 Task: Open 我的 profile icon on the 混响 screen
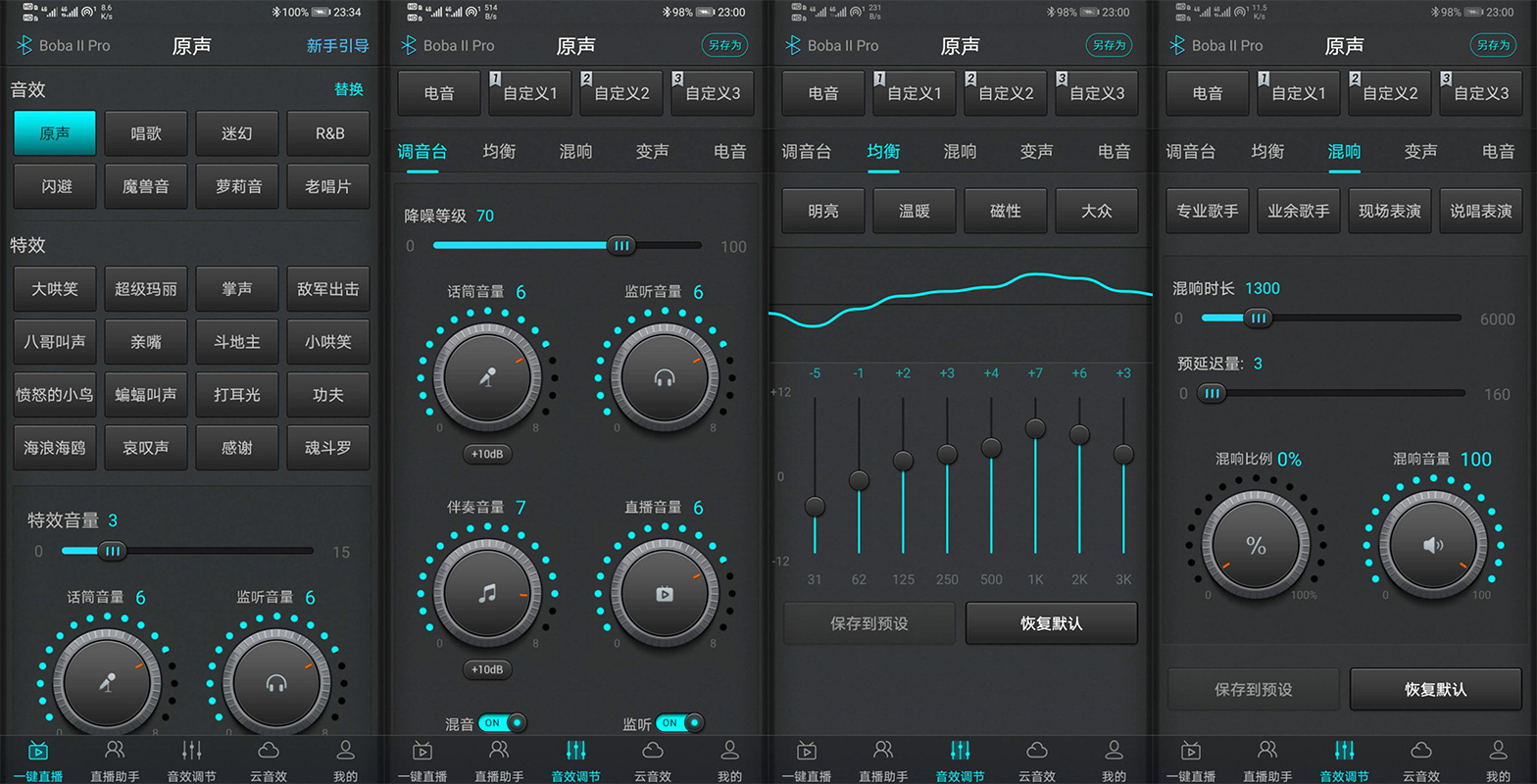click(x=1498, y=752)
